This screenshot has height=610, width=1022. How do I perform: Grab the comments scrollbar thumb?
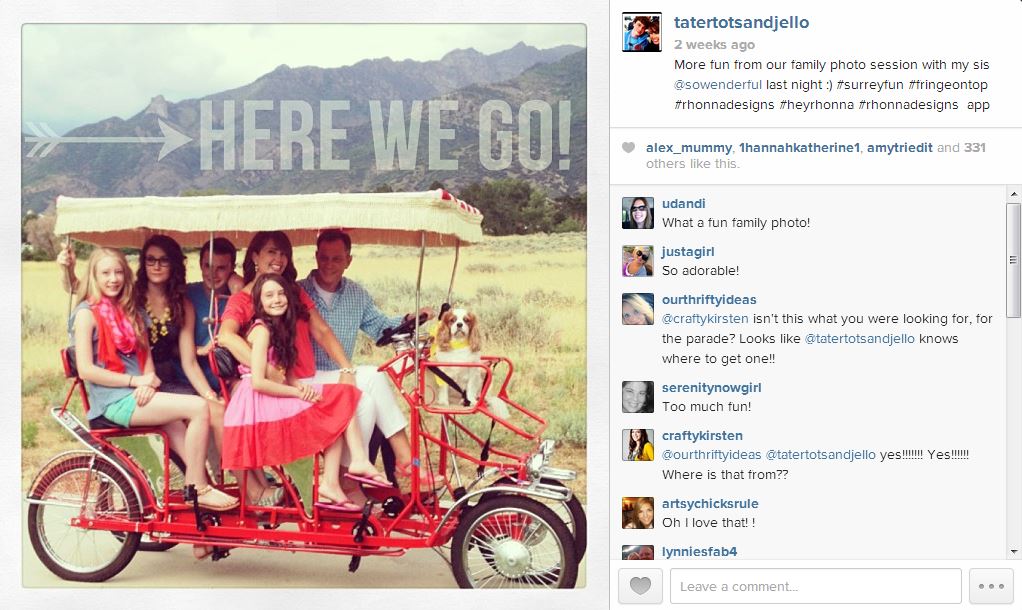coord(1014,259)
